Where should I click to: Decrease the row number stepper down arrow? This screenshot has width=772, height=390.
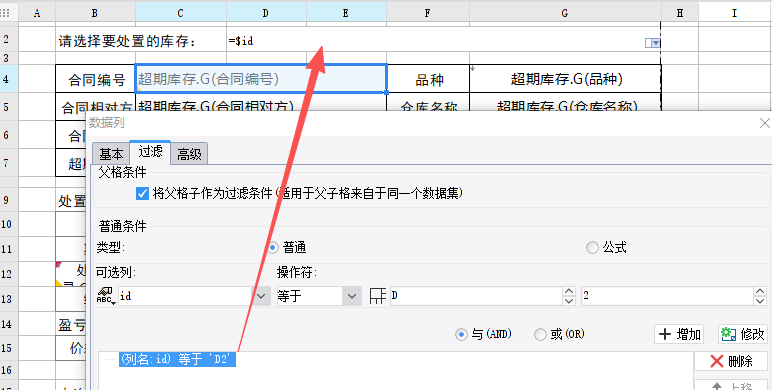point(760,300)
